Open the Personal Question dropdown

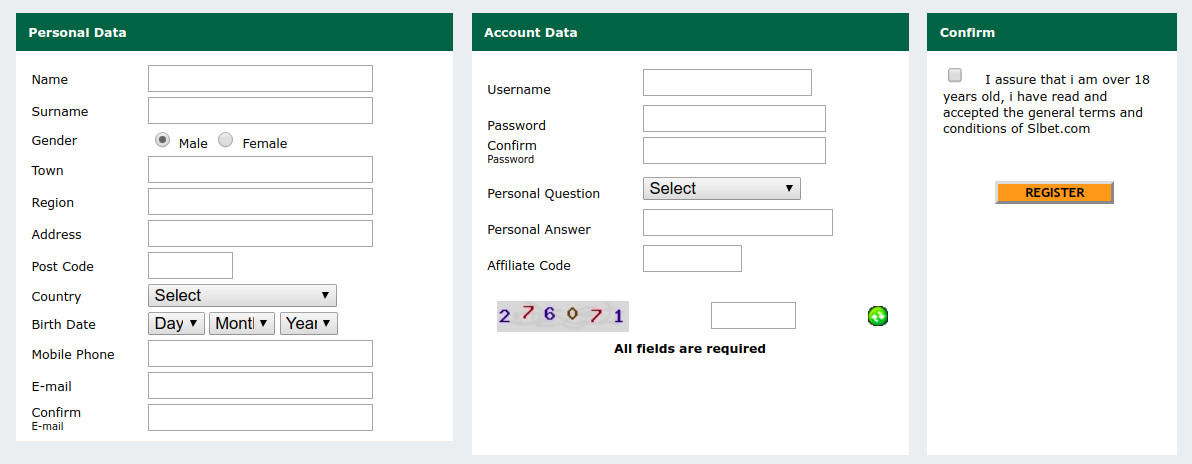(x=721, y=189)
